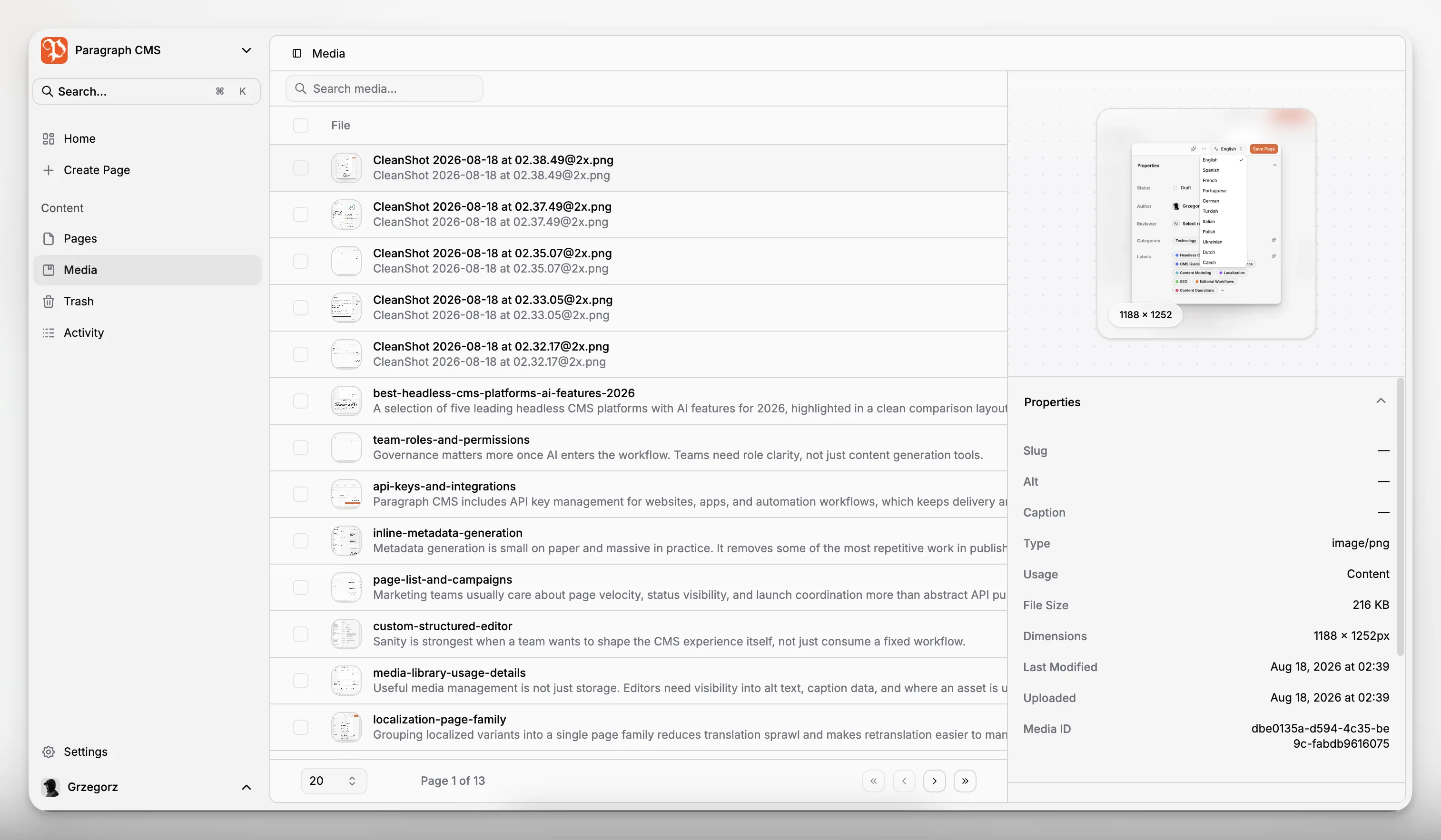Viewport: 1441px width, 840px height.
Task: Open the 20 rows-per-page selector
Action: (x=334, y=781)
